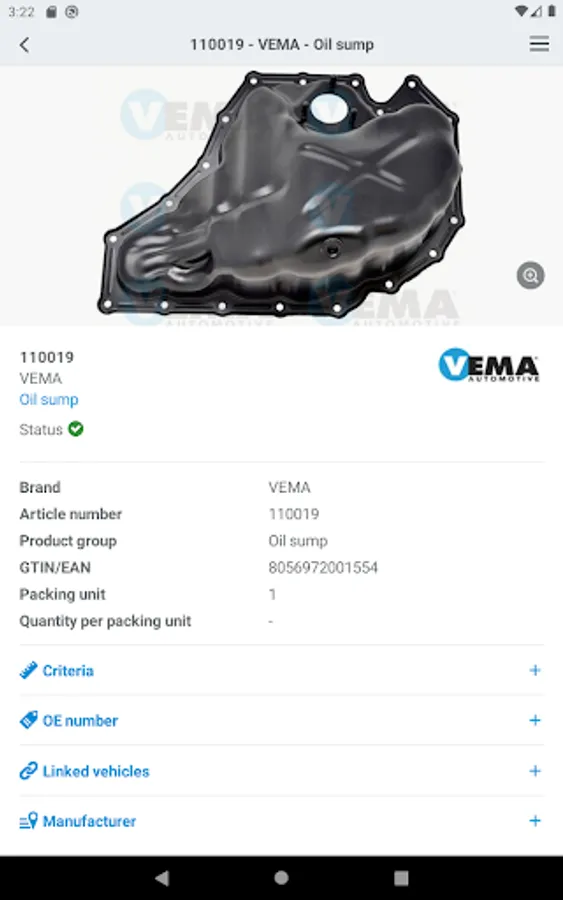
Task: Tap the magnifier zoom icon on image
Action: pyautogui.click(x=530, y=276)
